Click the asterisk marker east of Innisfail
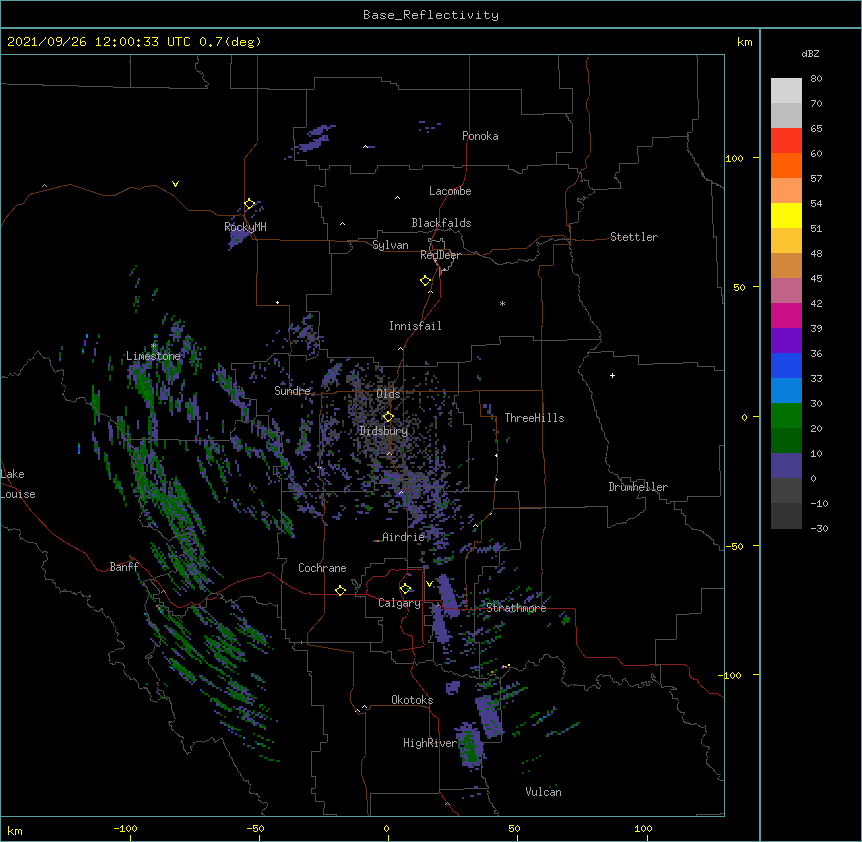The height and width of the screenshot is (842, 862). point(502,303)
